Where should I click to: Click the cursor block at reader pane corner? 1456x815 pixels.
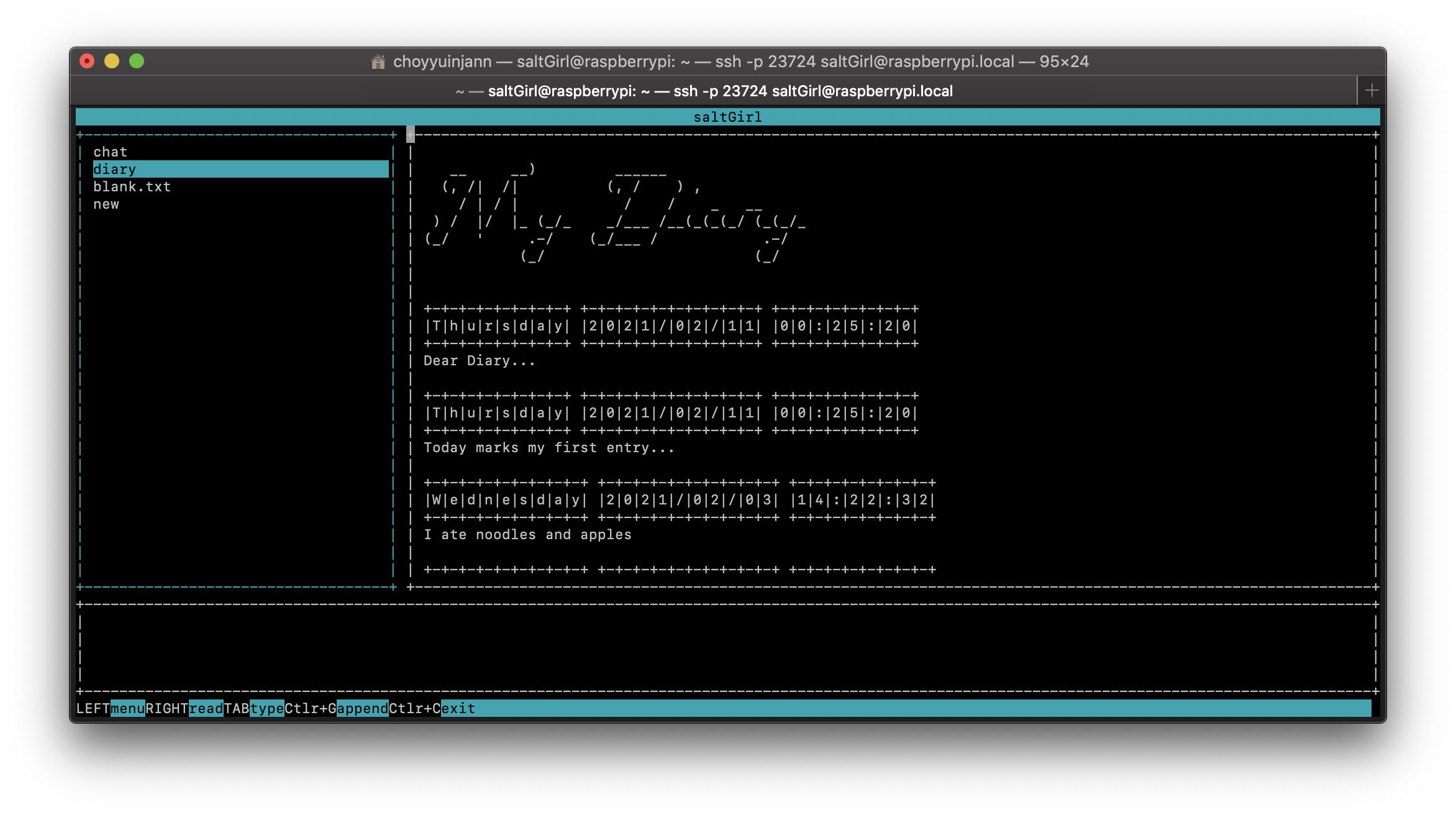tap(411, 134)
